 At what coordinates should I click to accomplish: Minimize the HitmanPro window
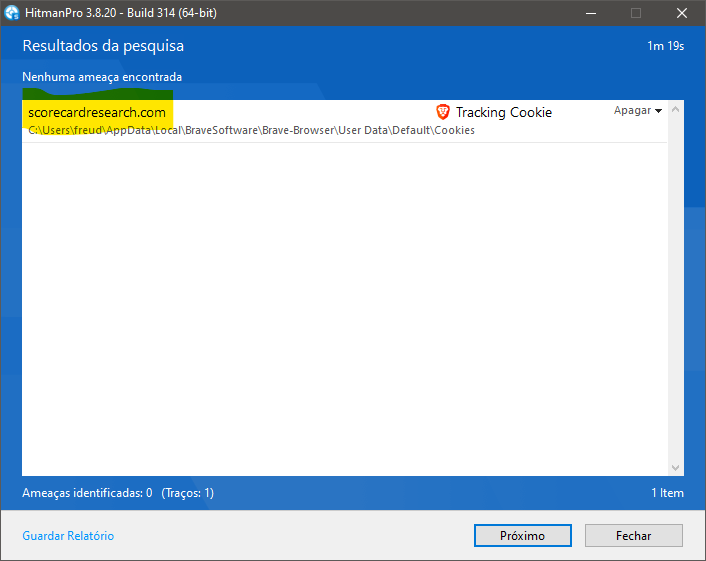click(x=591, y=13)
